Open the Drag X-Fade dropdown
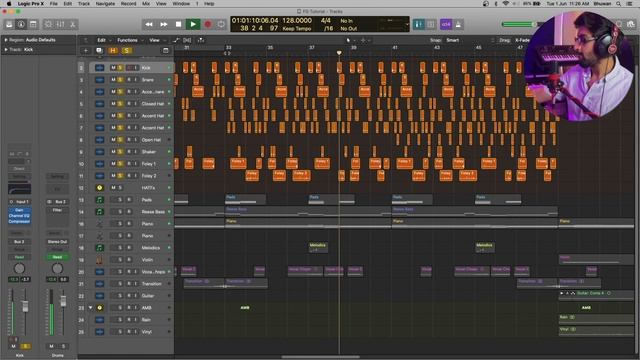The height and width of the screenshot is (360, 640). click(x=522, y=40)
